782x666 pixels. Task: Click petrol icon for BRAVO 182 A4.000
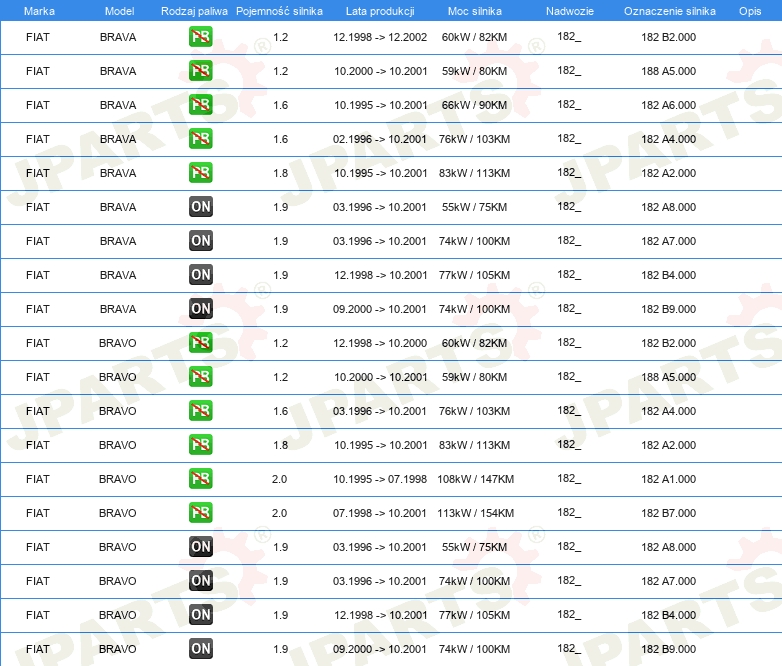pyautogui.click(x=200, y=410)
